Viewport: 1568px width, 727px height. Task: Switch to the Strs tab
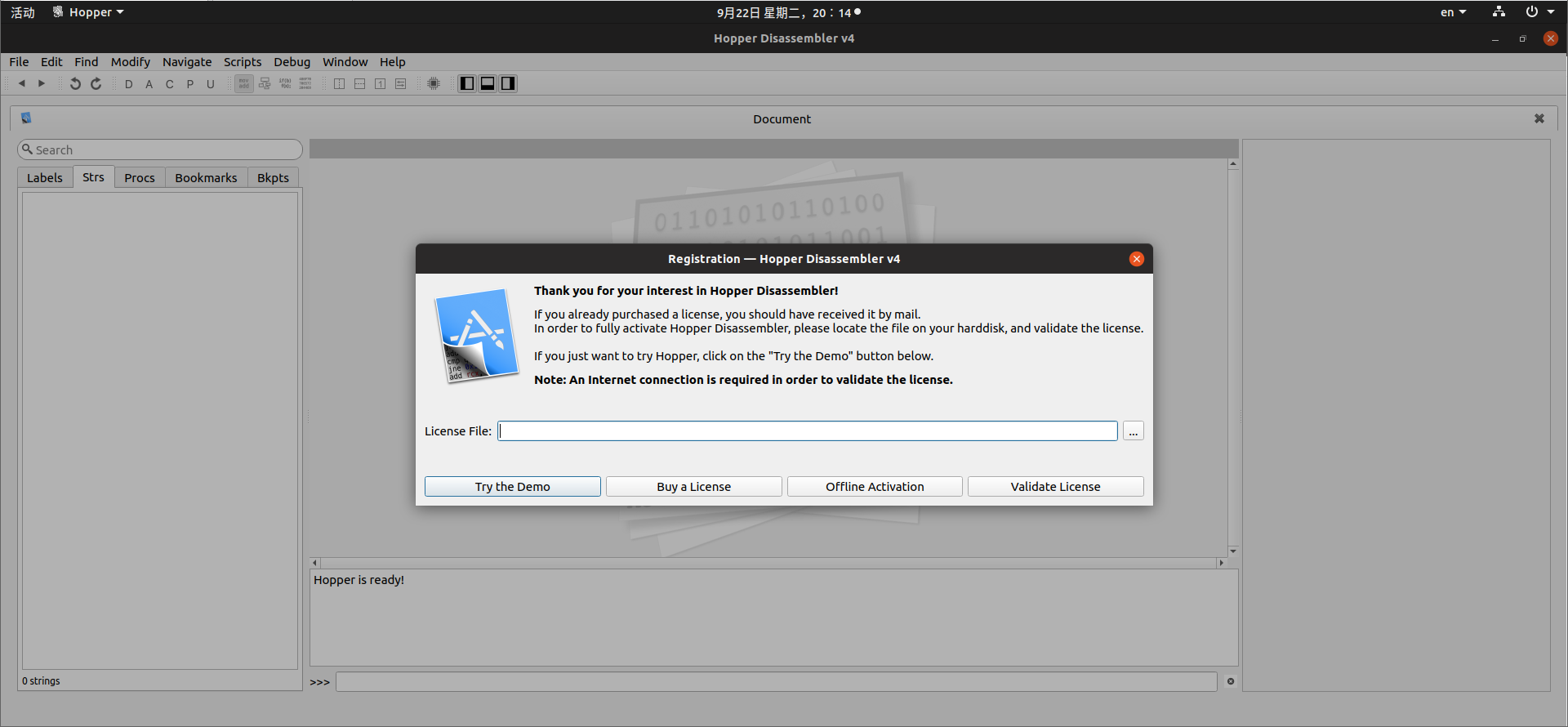click(x=93, y=177)
